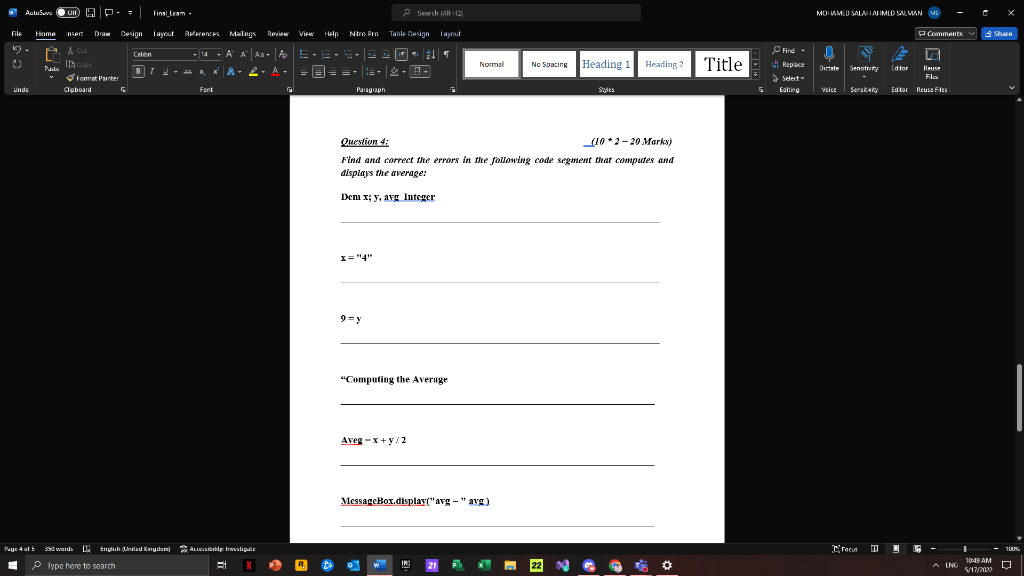Click Accessibility: Investigate in status bar
The height and width of the screenshot is (576, 1024).
point(217,549)
